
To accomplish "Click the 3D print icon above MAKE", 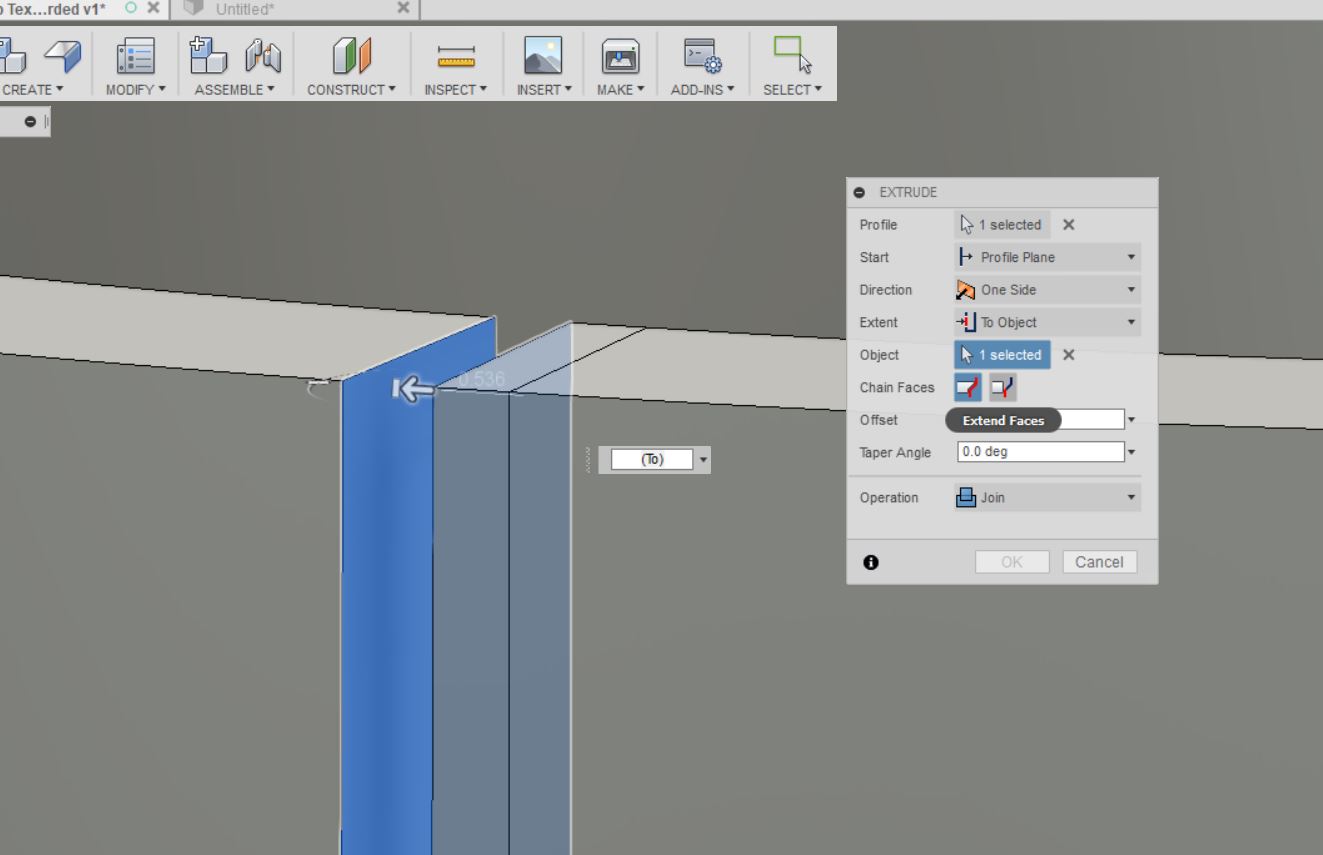I will (620, 56).
